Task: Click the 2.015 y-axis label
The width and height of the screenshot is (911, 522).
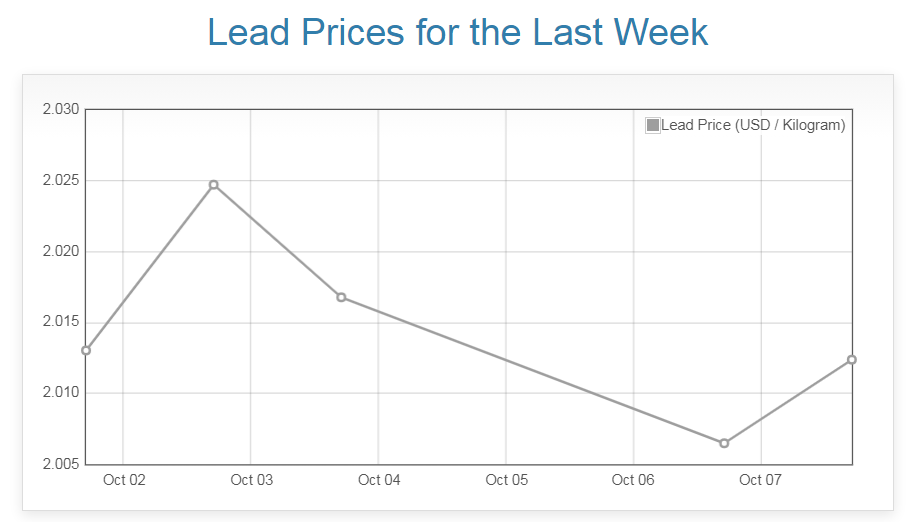Action: click(x=60, y=322)
